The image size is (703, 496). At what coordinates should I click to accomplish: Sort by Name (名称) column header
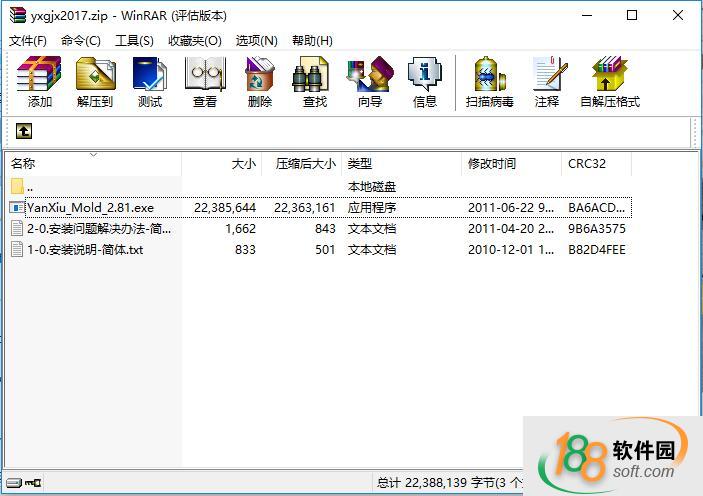(x=23, y=163)
